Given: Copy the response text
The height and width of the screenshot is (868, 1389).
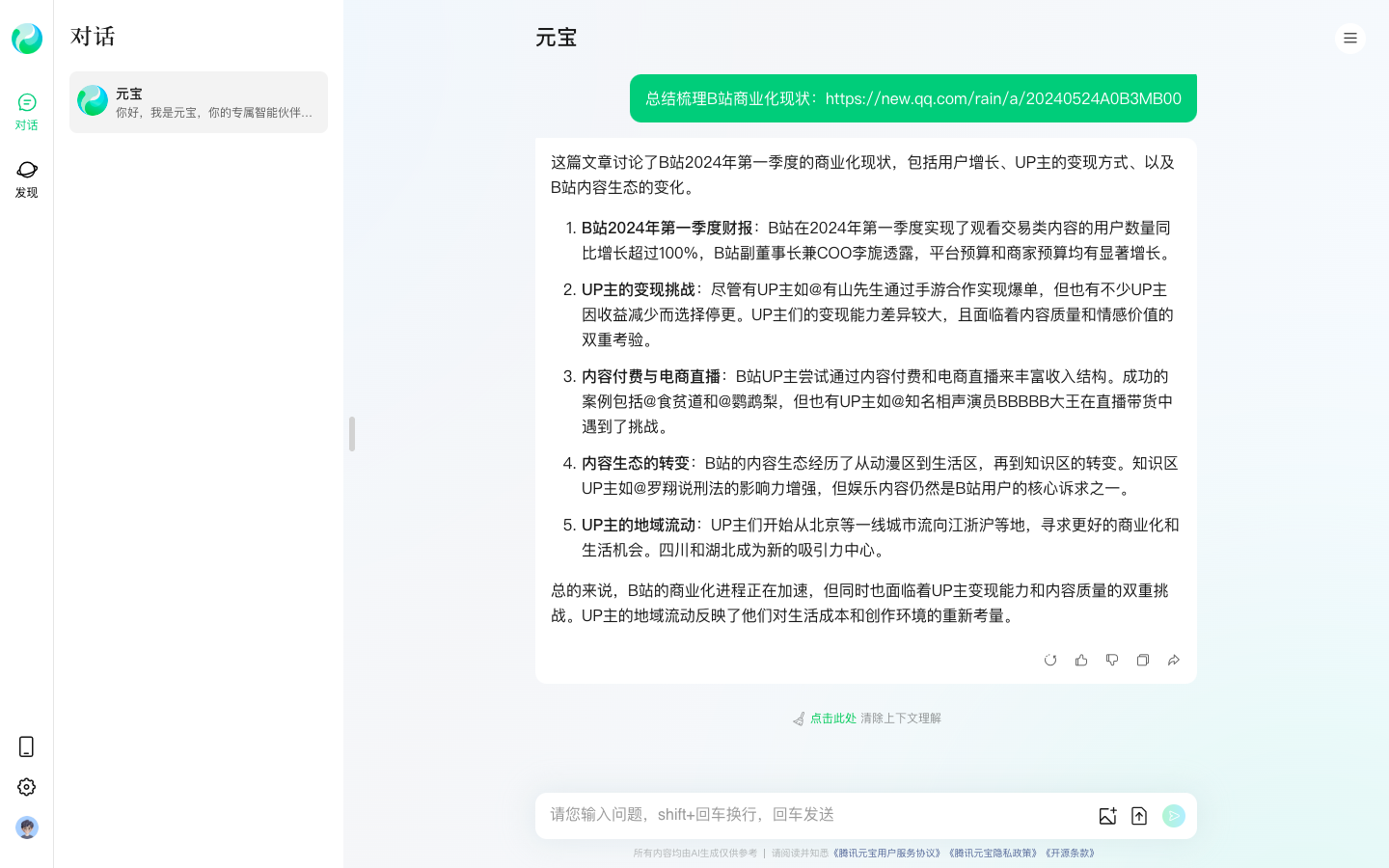Looking at the screenshot, I should (x=1143, y=660).
